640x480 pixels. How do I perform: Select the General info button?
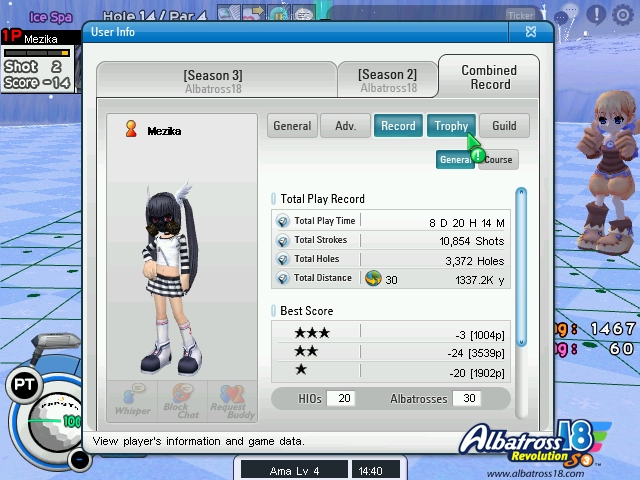pos(292,126)
